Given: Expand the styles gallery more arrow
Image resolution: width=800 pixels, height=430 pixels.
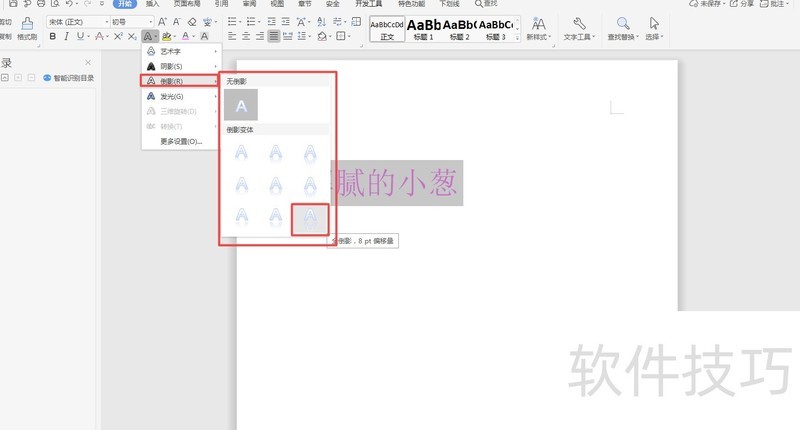Looking at the screenshot, I should [x=517, y=37].
